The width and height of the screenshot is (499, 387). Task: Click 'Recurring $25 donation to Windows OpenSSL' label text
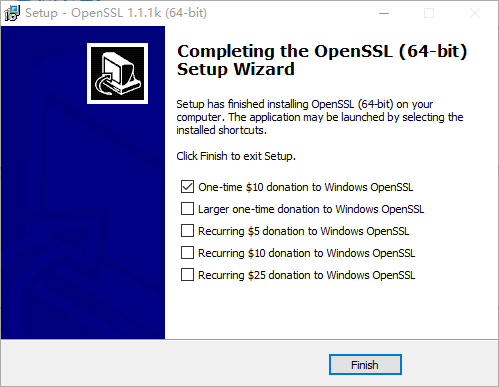(307, 275)
